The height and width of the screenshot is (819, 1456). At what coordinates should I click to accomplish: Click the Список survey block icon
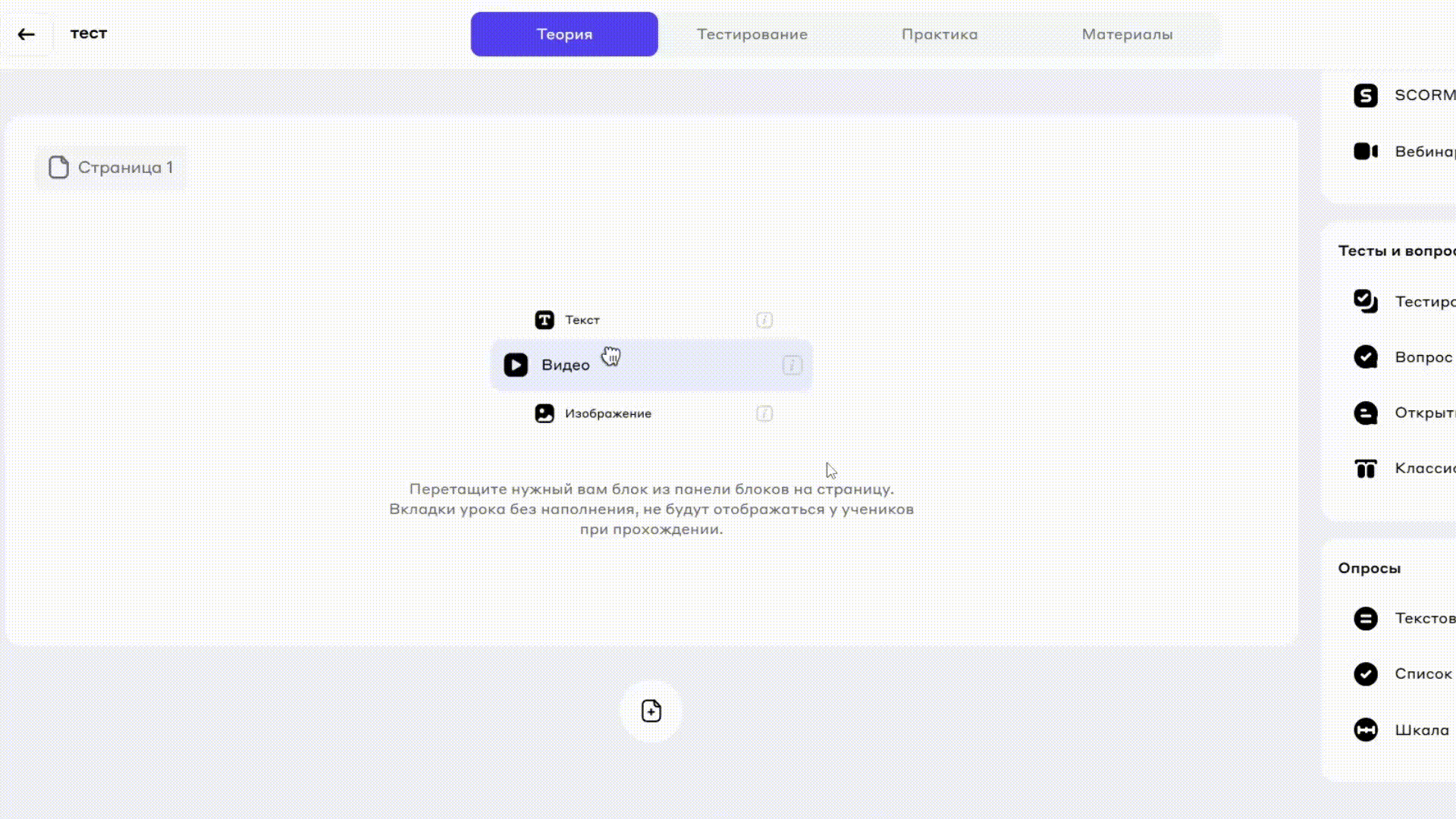coord(1365,674)
